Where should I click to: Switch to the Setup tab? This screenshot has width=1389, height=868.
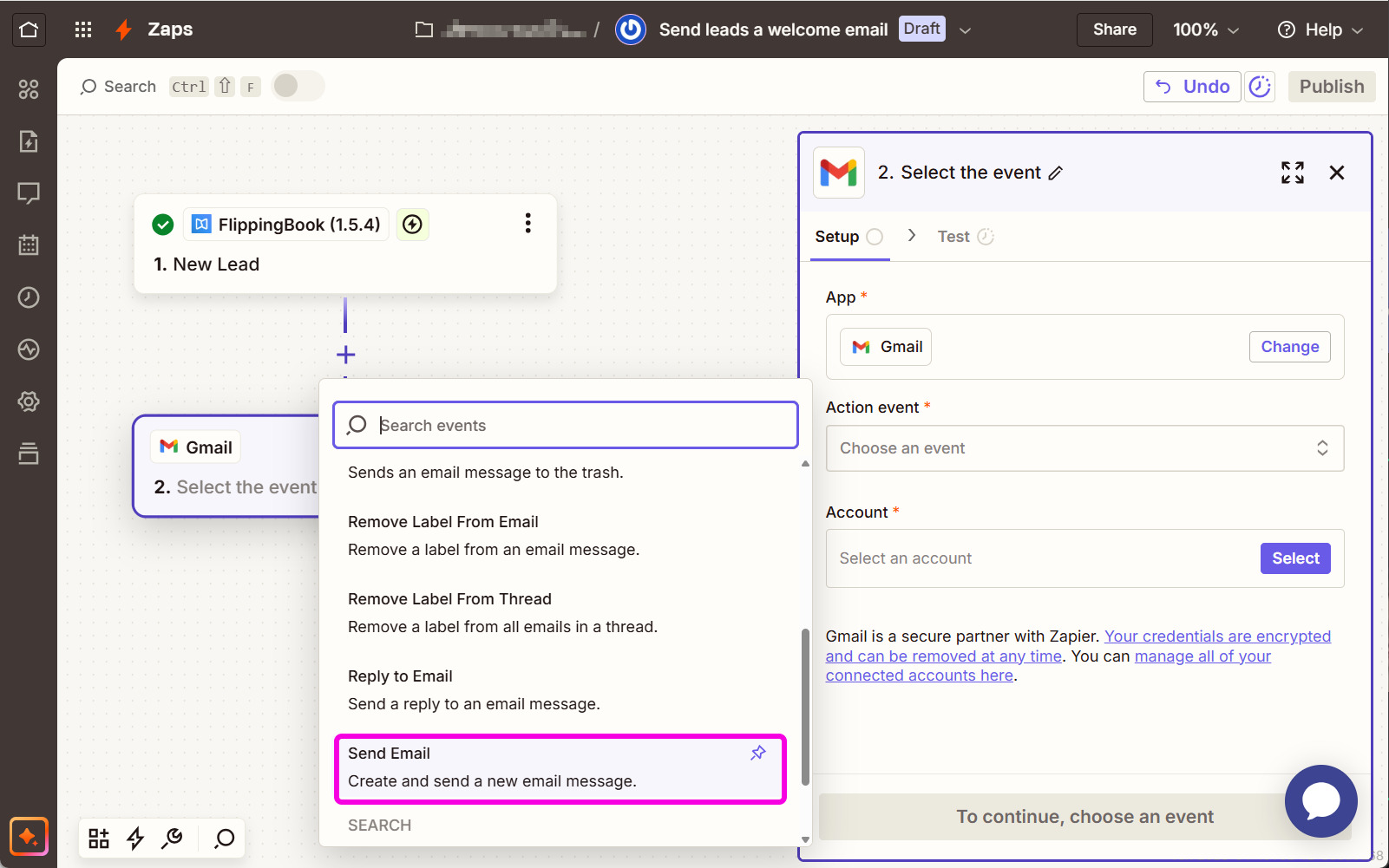[849, 237]
